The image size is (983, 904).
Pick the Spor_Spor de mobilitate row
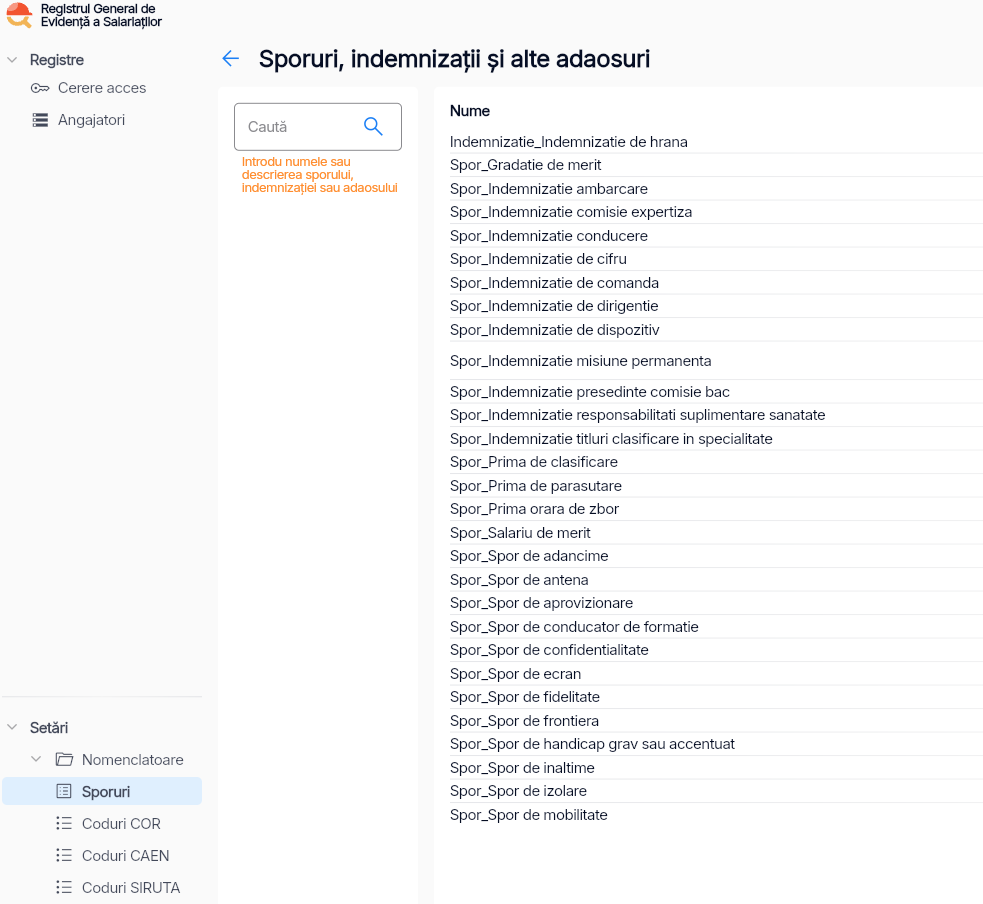528,815
